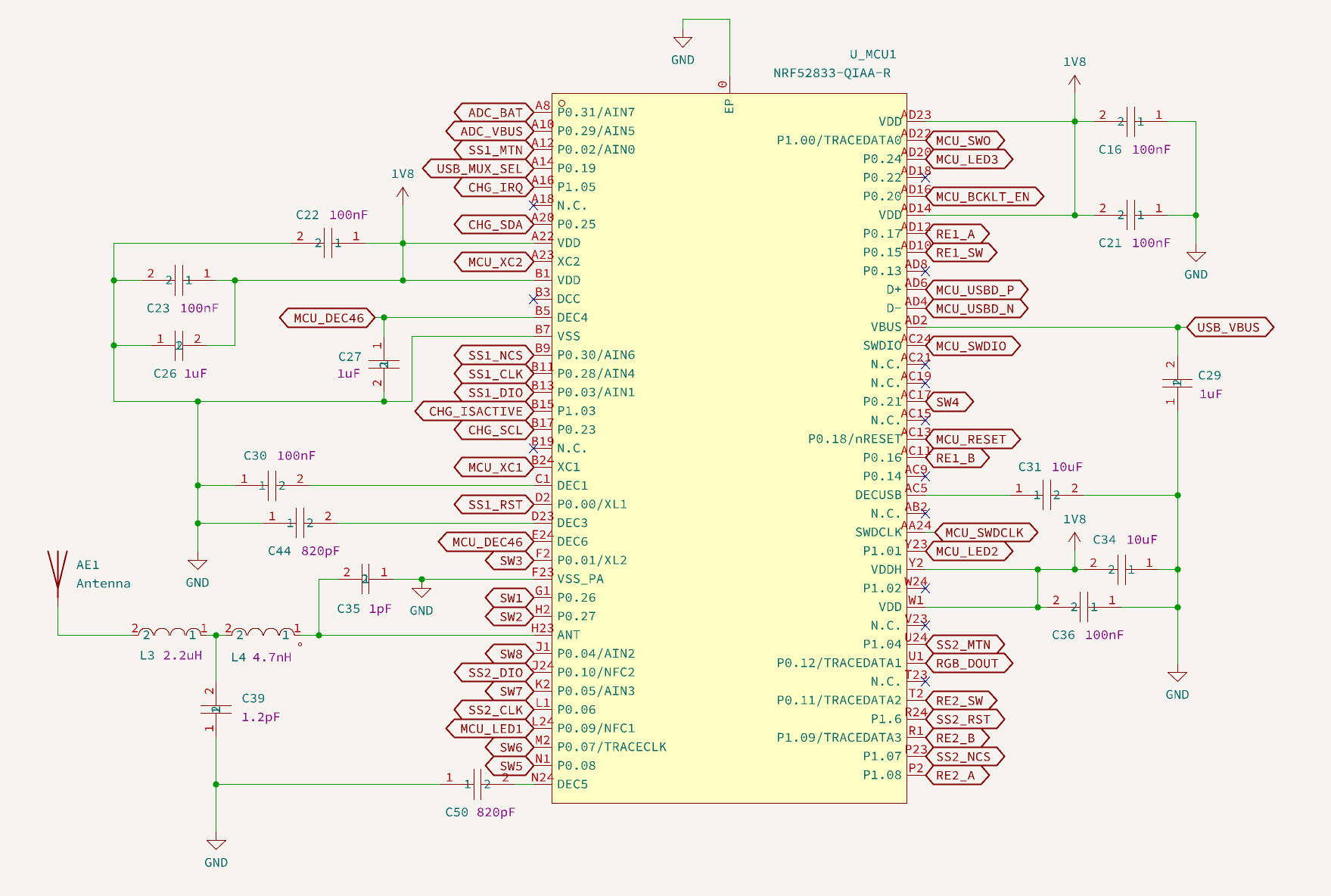Screen dimensions: 1331x896
Task: Select the AE1 antenna symbol
Action: click(x=58, y=577)
